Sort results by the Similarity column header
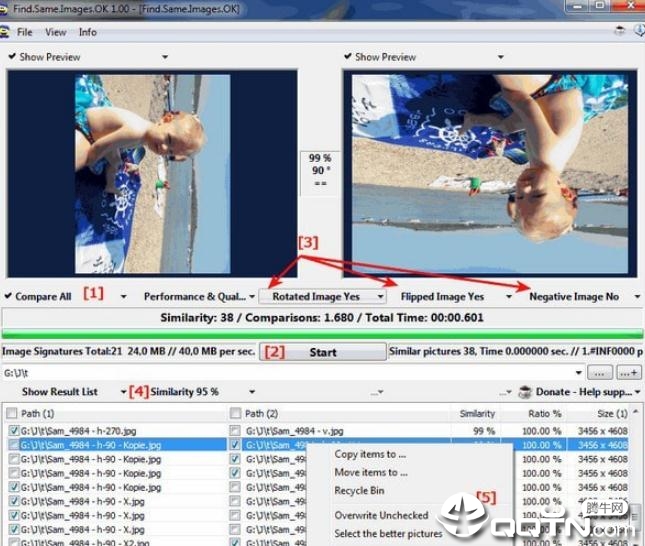 click(477, 413)
